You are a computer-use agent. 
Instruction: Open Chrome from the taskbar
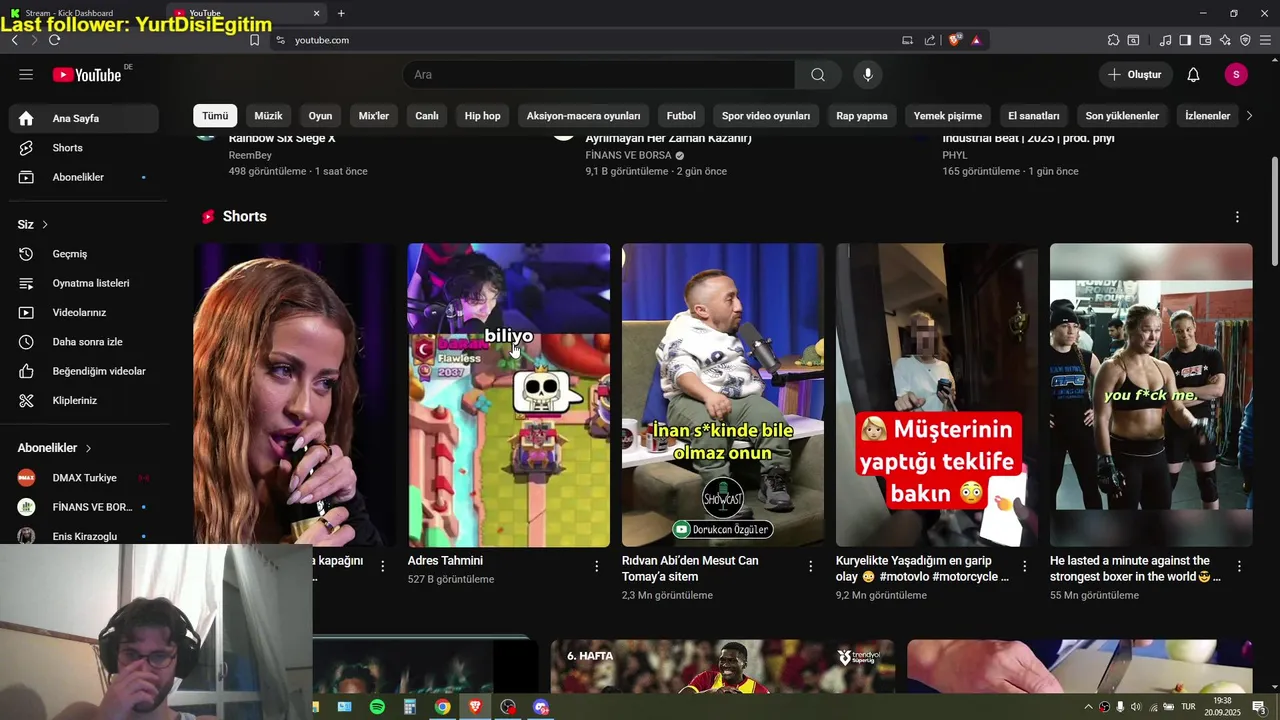pyautogui.click(x=442, y=707)
